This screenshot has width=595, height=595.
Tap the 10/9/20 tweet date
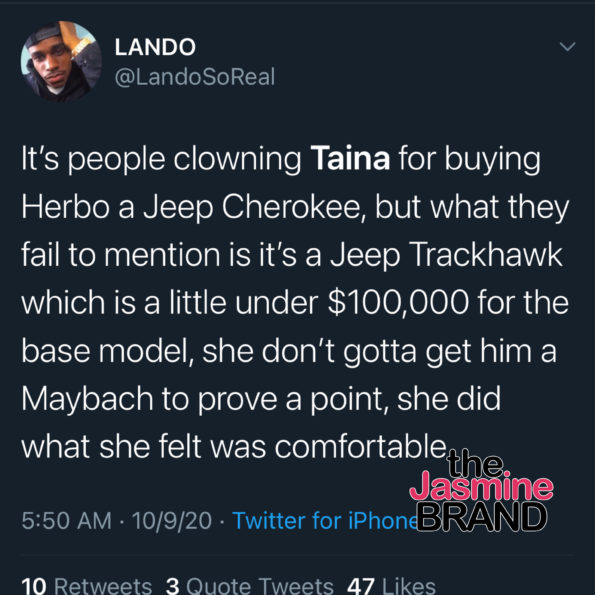[172, 520]
